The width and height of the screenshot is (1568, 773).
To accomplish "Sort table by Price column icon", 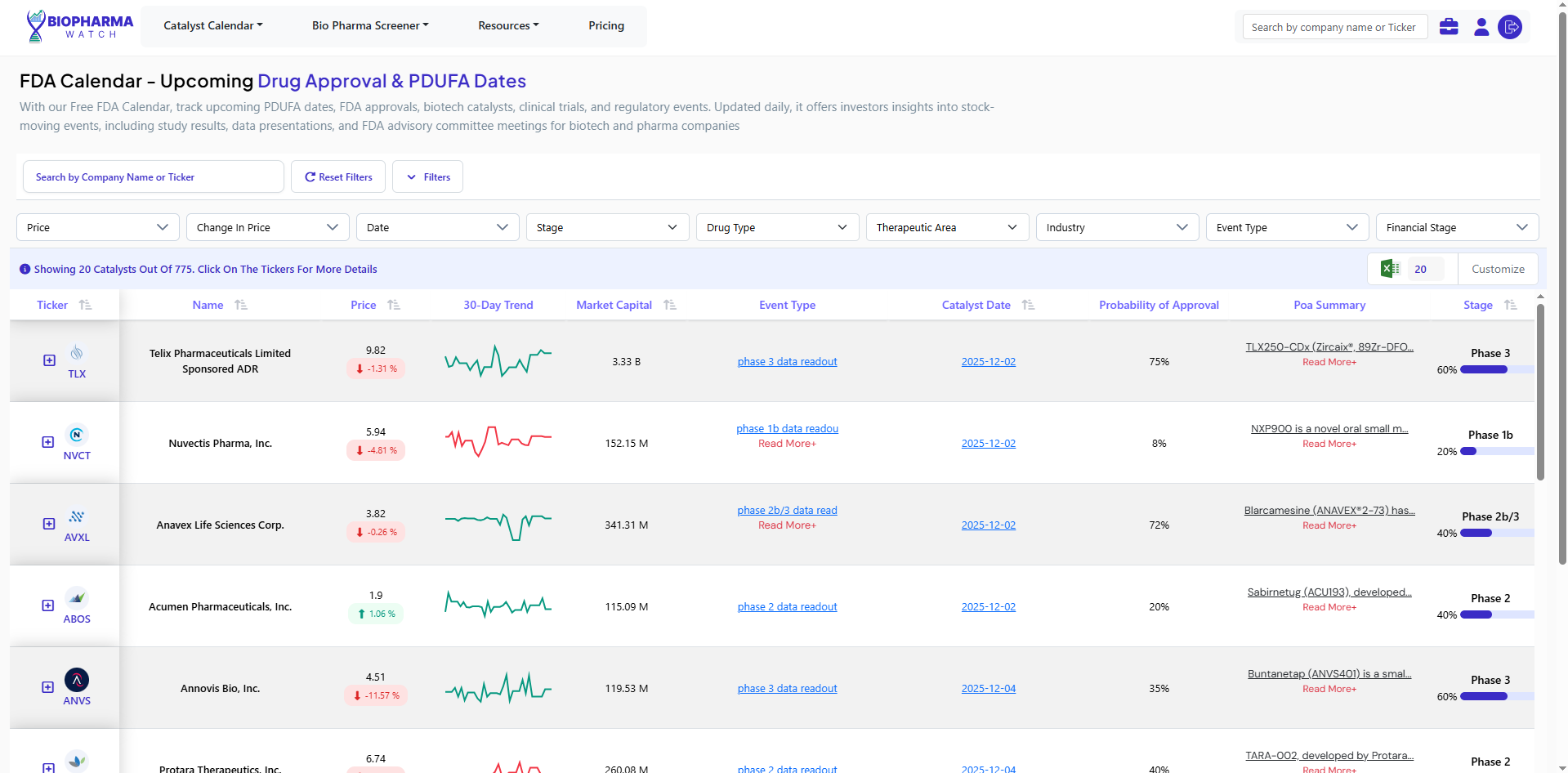I will [394, 305].
